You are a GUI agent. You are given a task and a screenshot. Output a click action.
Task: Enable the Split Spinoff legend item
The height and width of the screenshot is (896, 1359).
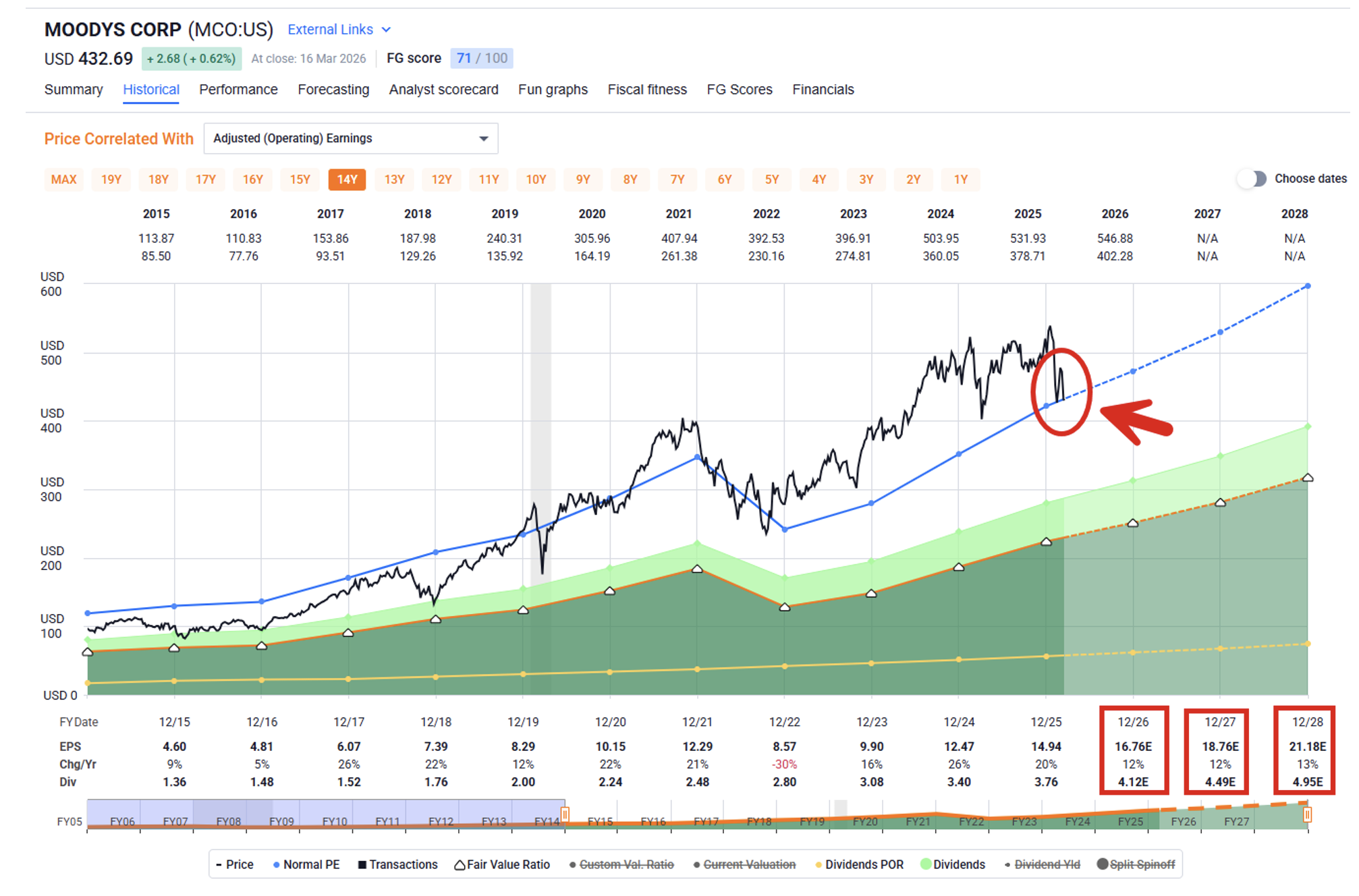[x=1141, y=865]
